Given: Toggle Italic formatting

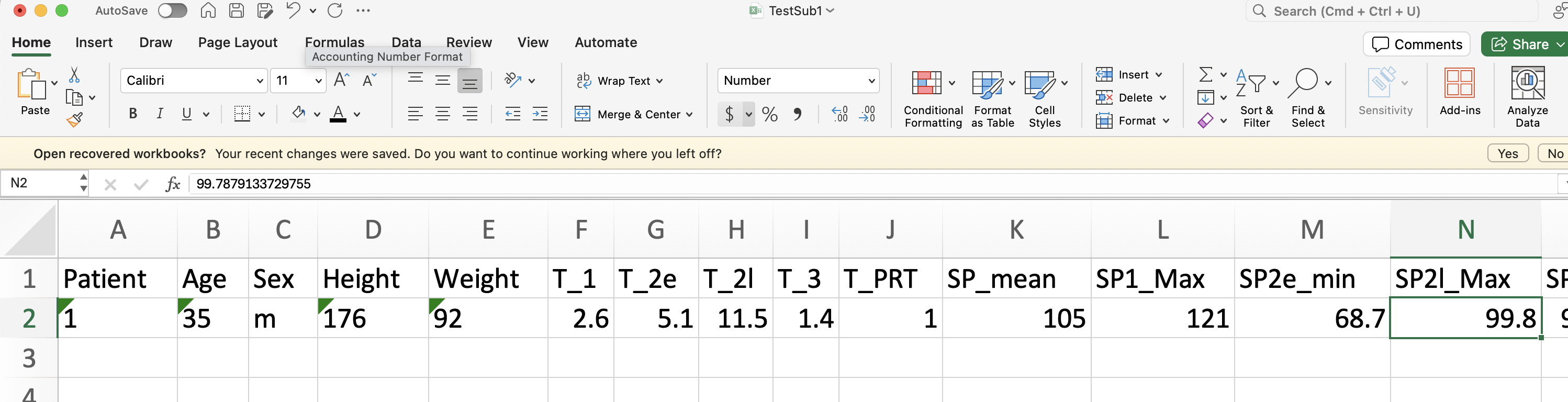Looking at the screenshot, I should pos(160,114).
